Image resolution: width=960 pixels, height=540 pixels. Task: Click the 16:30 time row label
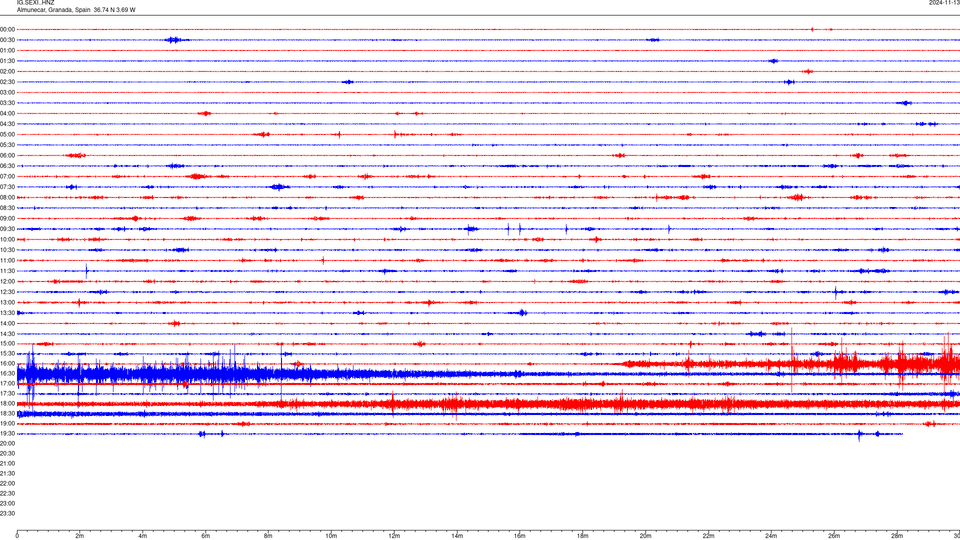(x=7, y=373)
